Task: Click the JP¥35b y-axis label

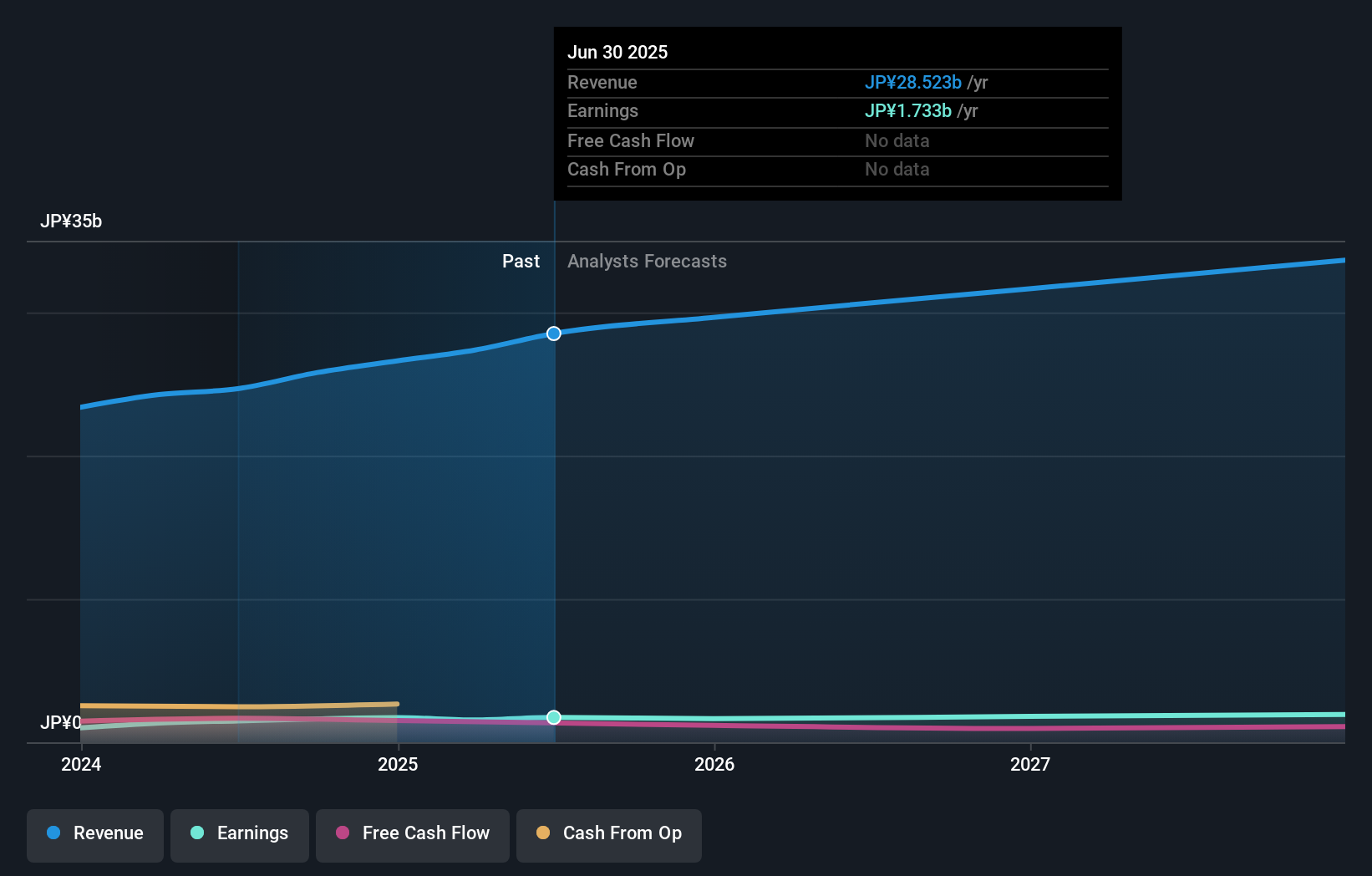Action: click(x=71, y=221)
